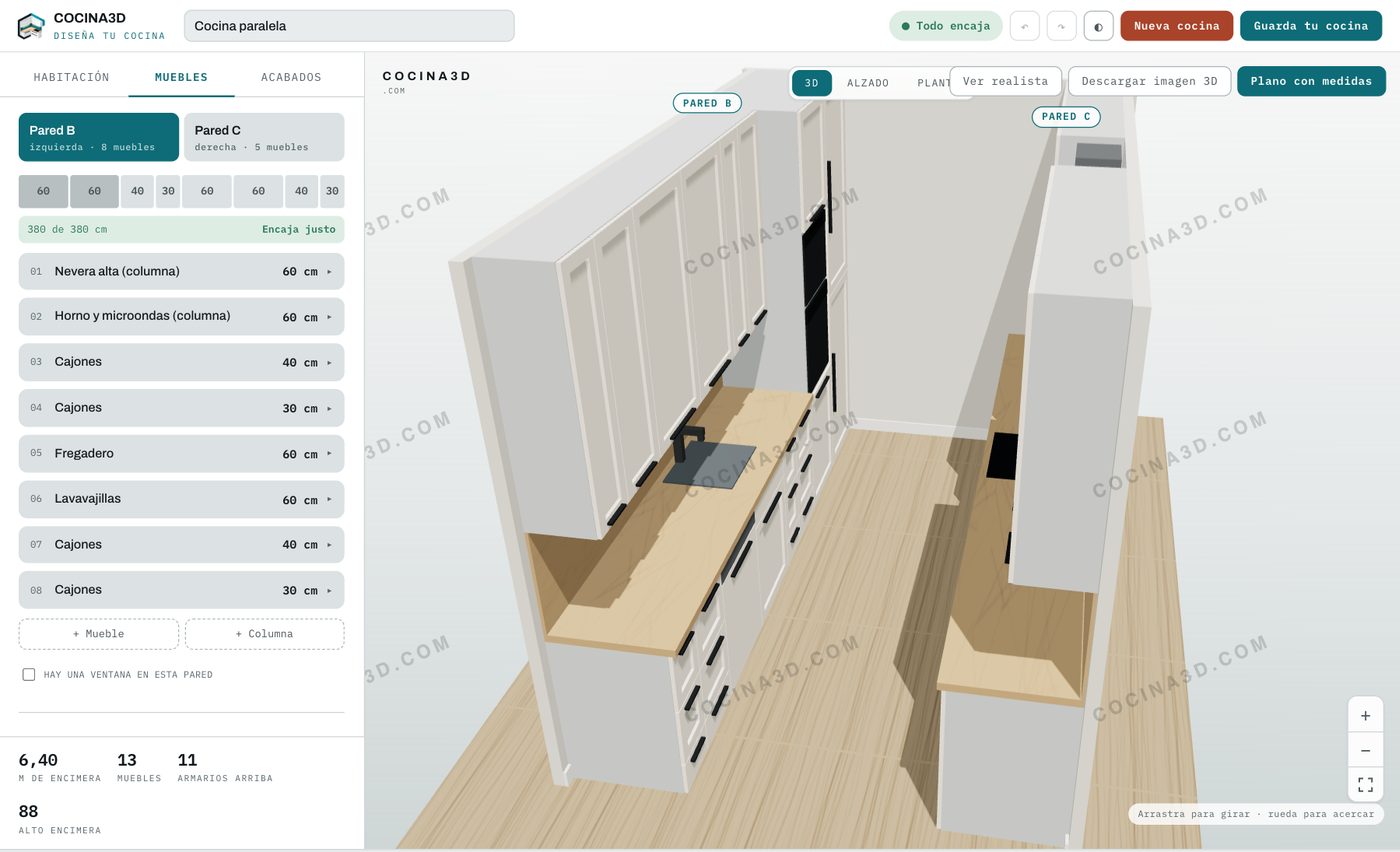
Task: Save with Guarda tu cocina
Action: tap(1311, 26)
